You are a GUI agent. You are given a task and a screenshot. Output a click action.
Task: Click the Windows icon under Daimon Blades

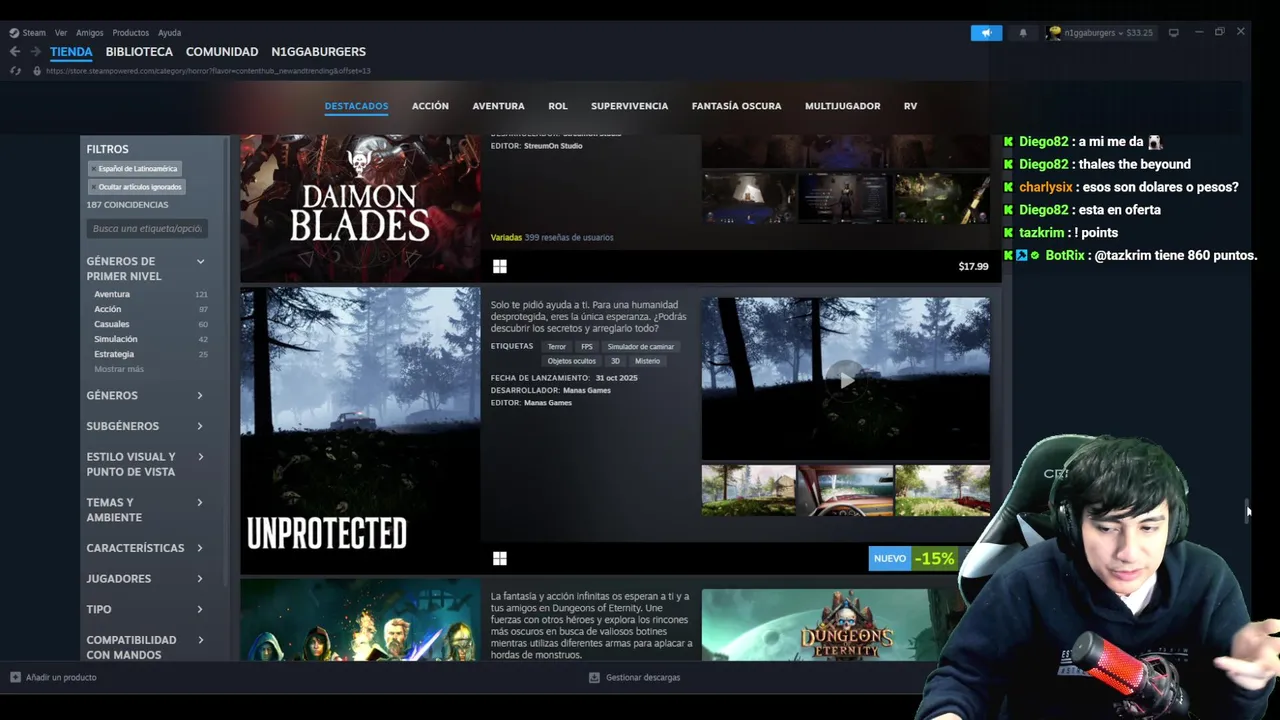[x=500, y=266]
